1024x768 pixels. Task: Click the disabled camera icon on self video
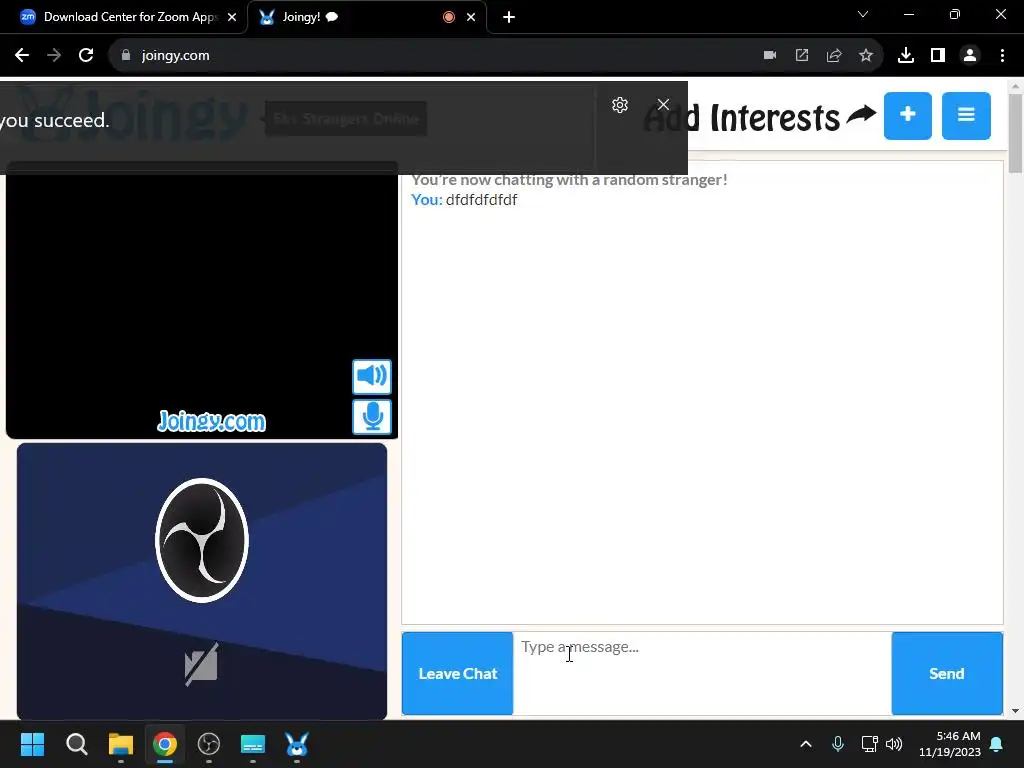pos(201,664)
